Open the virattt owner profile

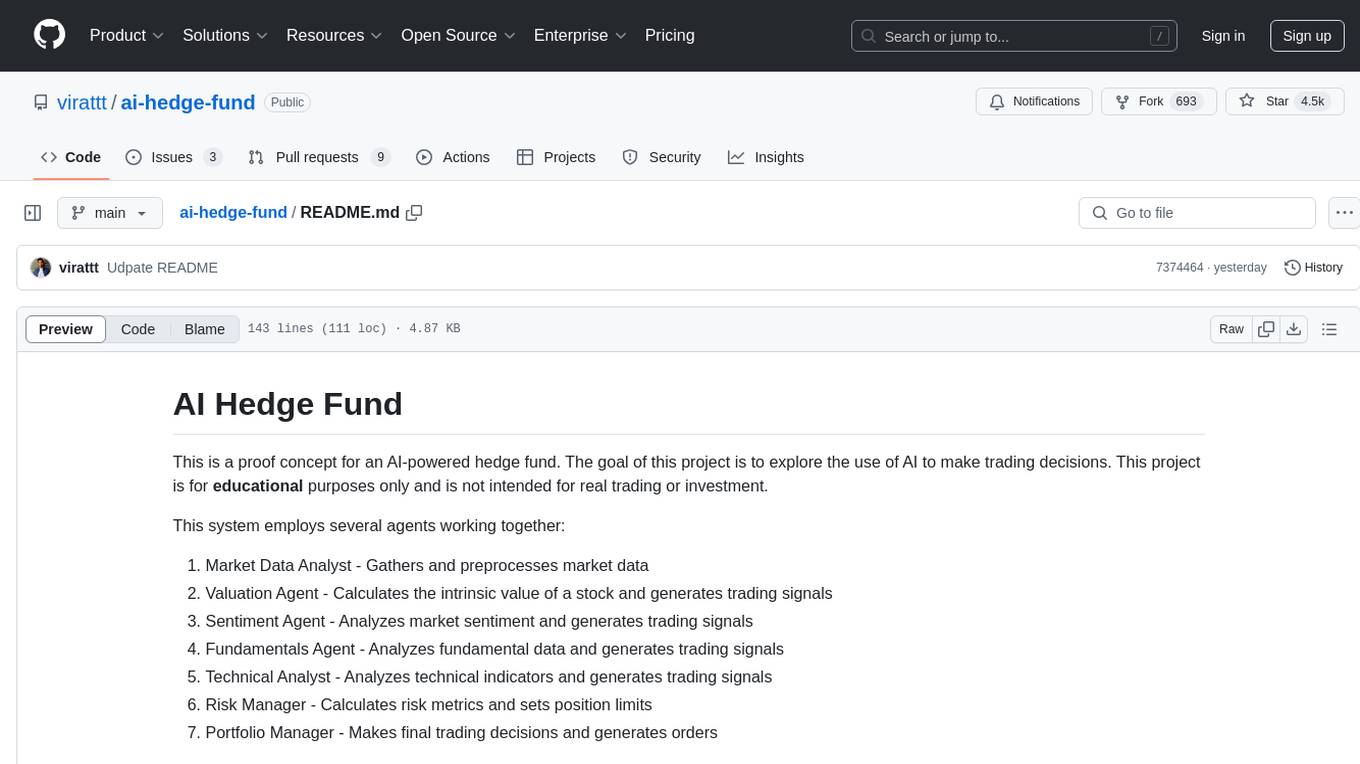click(82, 102)
